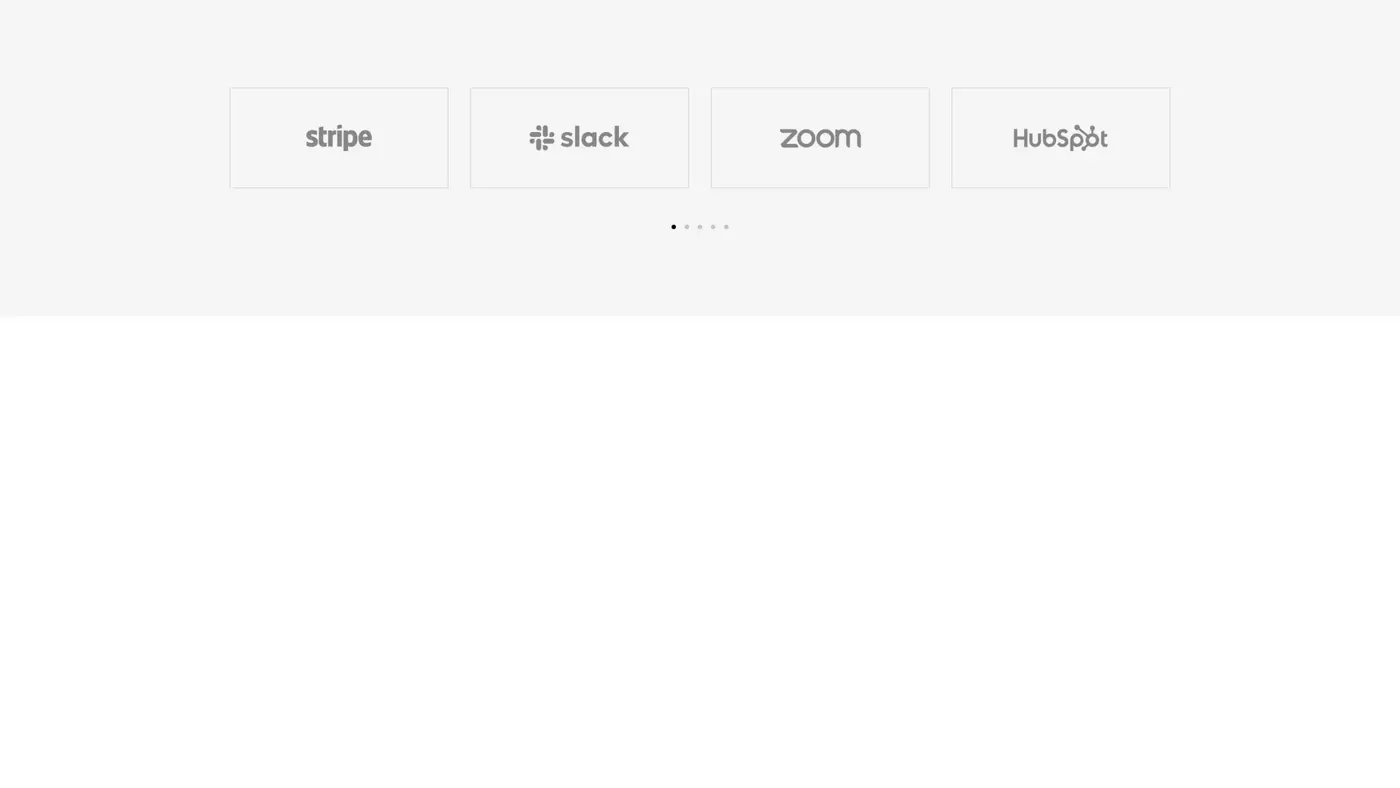
Task: Click the letter m in Zoom logo
Action: [849, 138]
